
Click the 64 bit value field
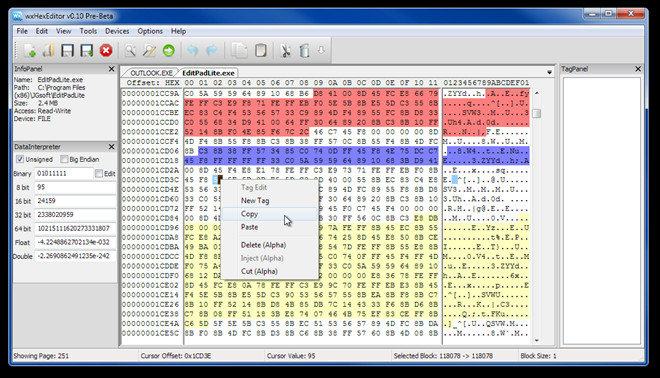(75, 229)
